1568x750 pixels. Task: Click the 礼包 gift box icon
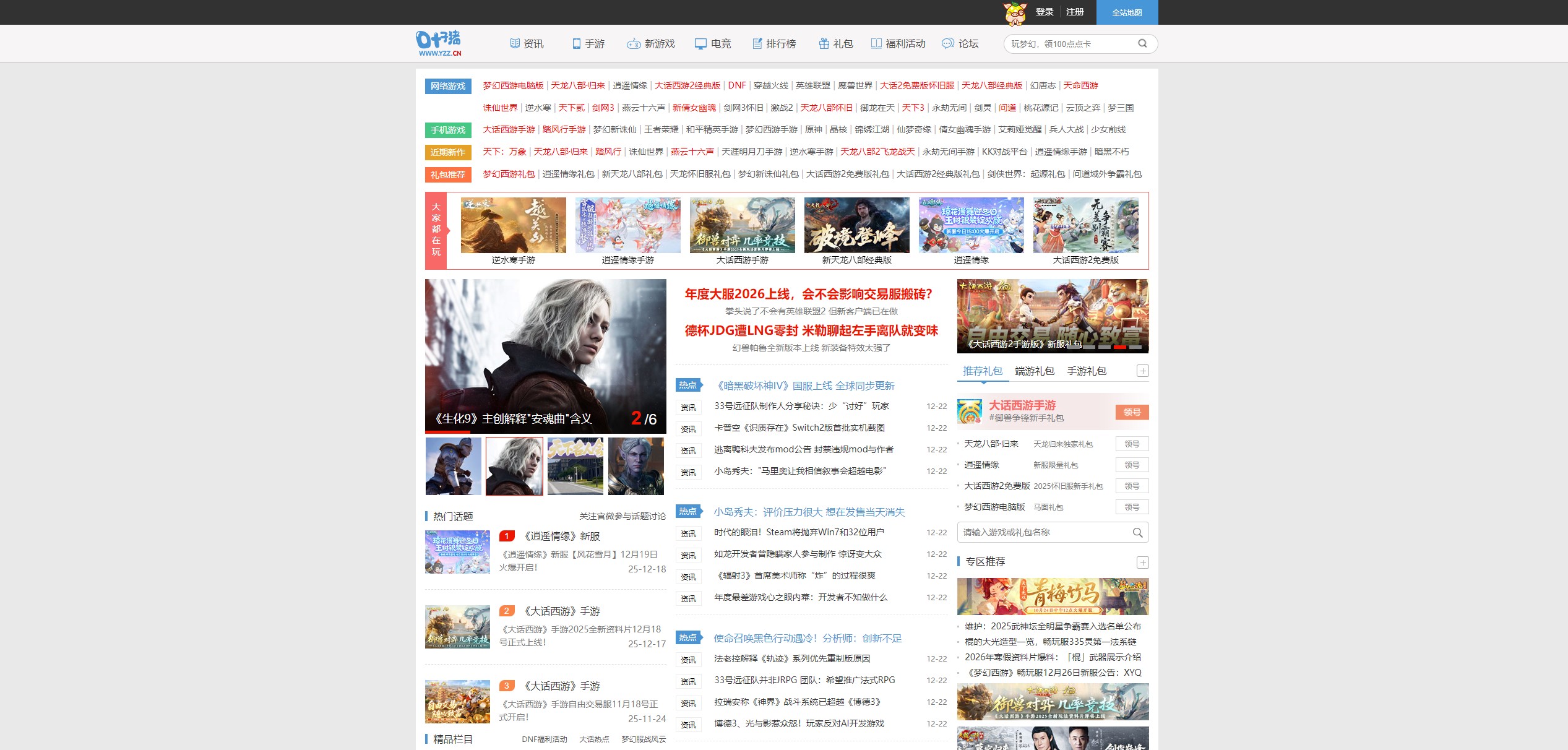tap(824, 43)
